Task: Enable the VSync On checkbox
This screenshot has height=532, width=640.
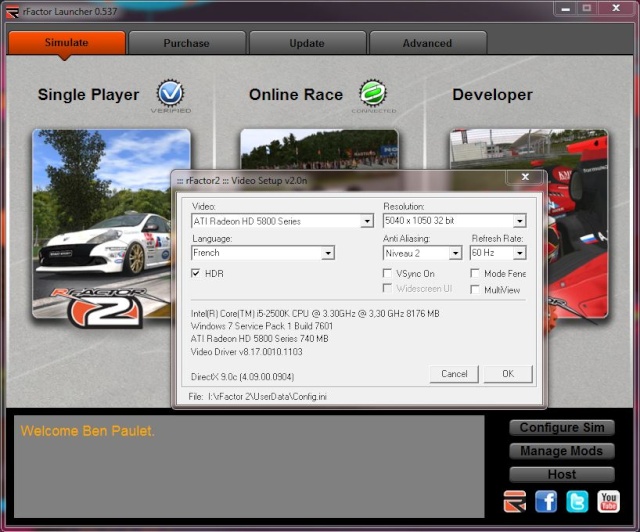Action: pos(387,273)
